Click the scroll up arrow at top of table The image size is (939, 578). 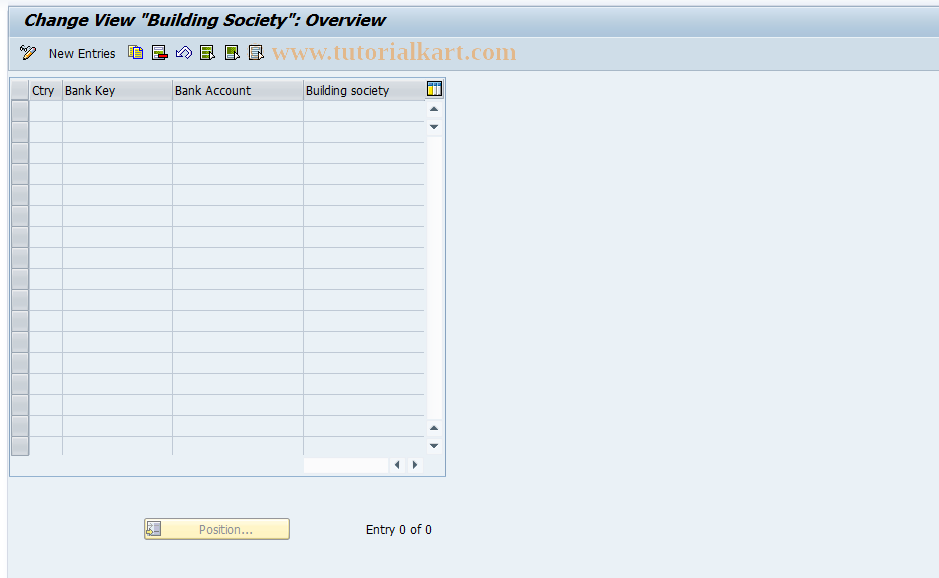[x=434, y=109]
